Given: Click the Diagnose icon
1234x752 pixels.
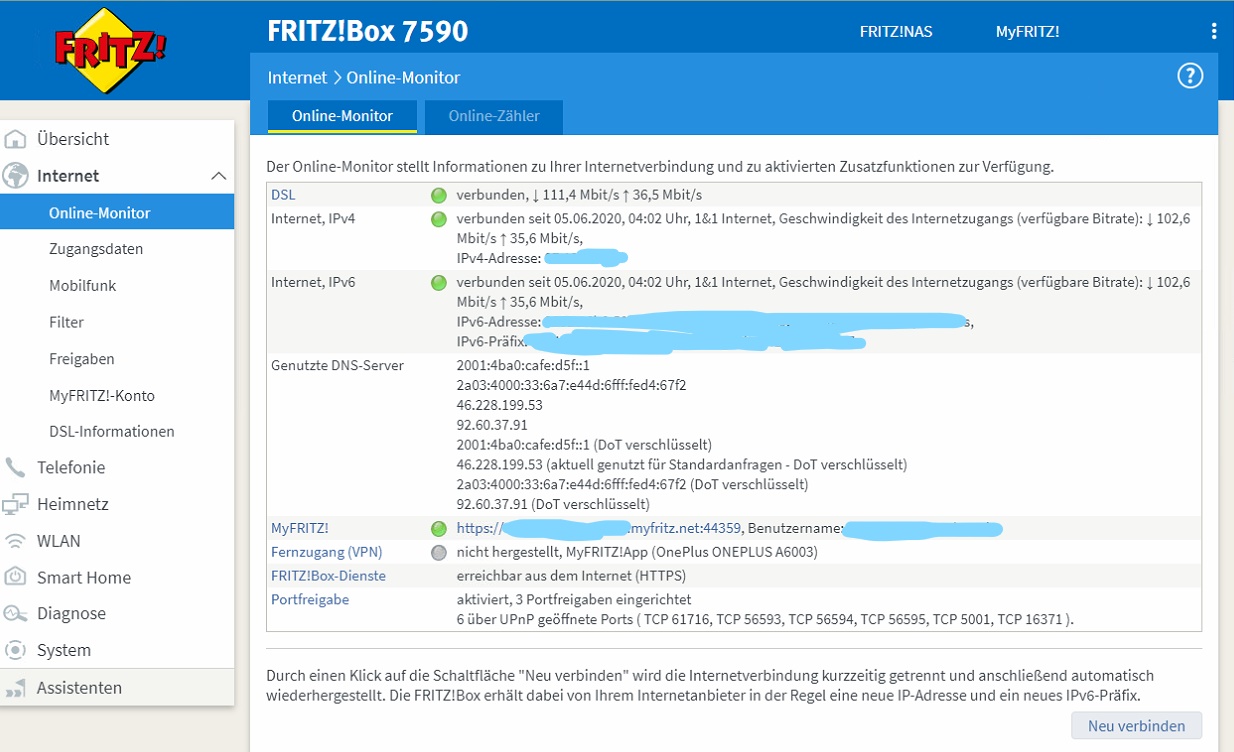Looking at the screenshot, I should click(15, 613).
